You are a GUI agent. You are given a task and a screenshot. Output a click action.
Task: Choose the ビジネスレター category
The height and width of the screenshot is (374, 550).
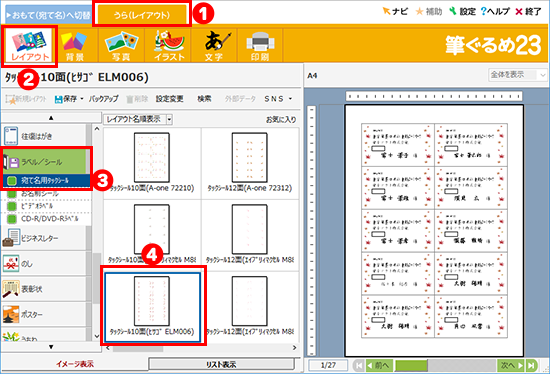tap(44, 238)
